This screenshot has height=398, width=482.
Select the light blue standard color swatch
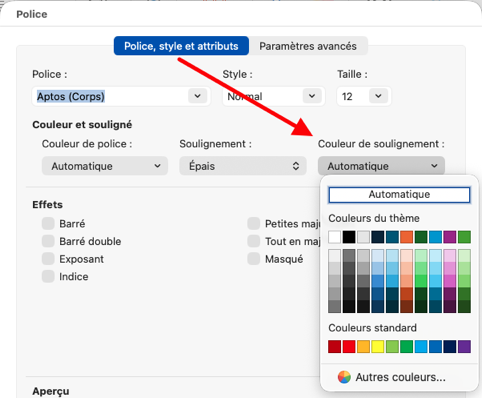click(x=421, y=347)
